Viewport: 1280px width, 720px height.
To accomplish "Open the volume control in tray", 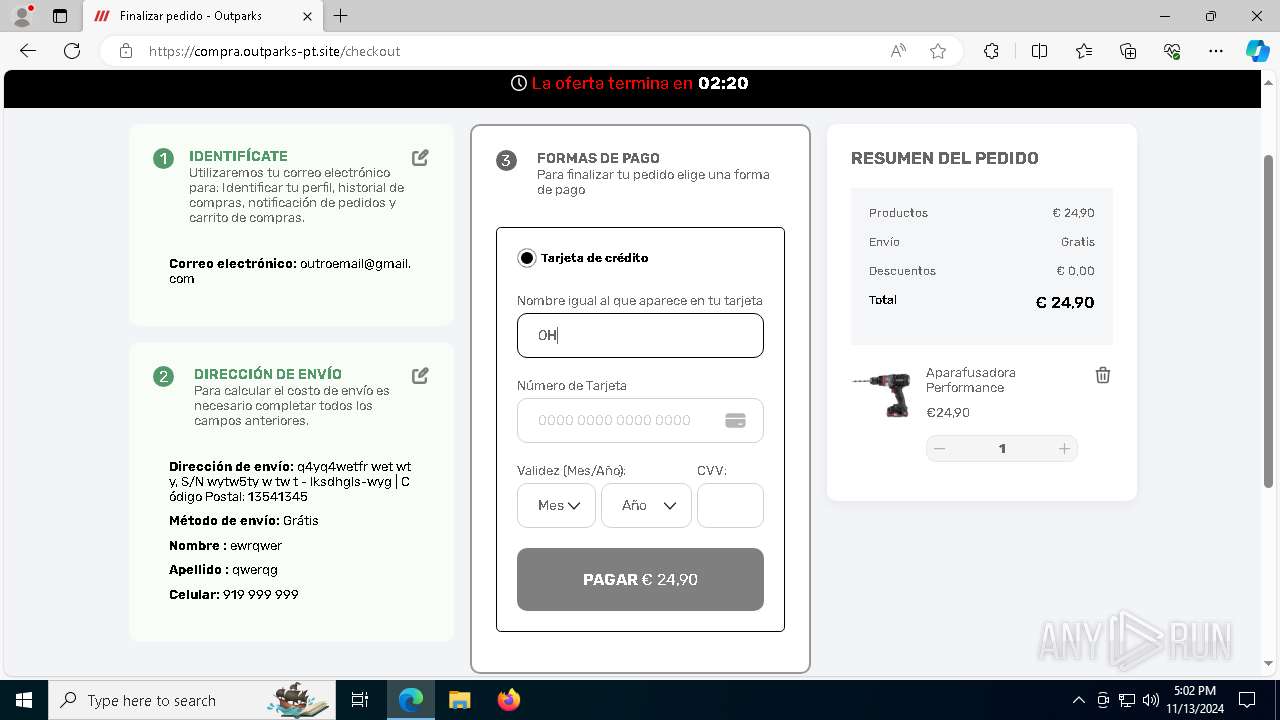I will tap(1151, 700).
